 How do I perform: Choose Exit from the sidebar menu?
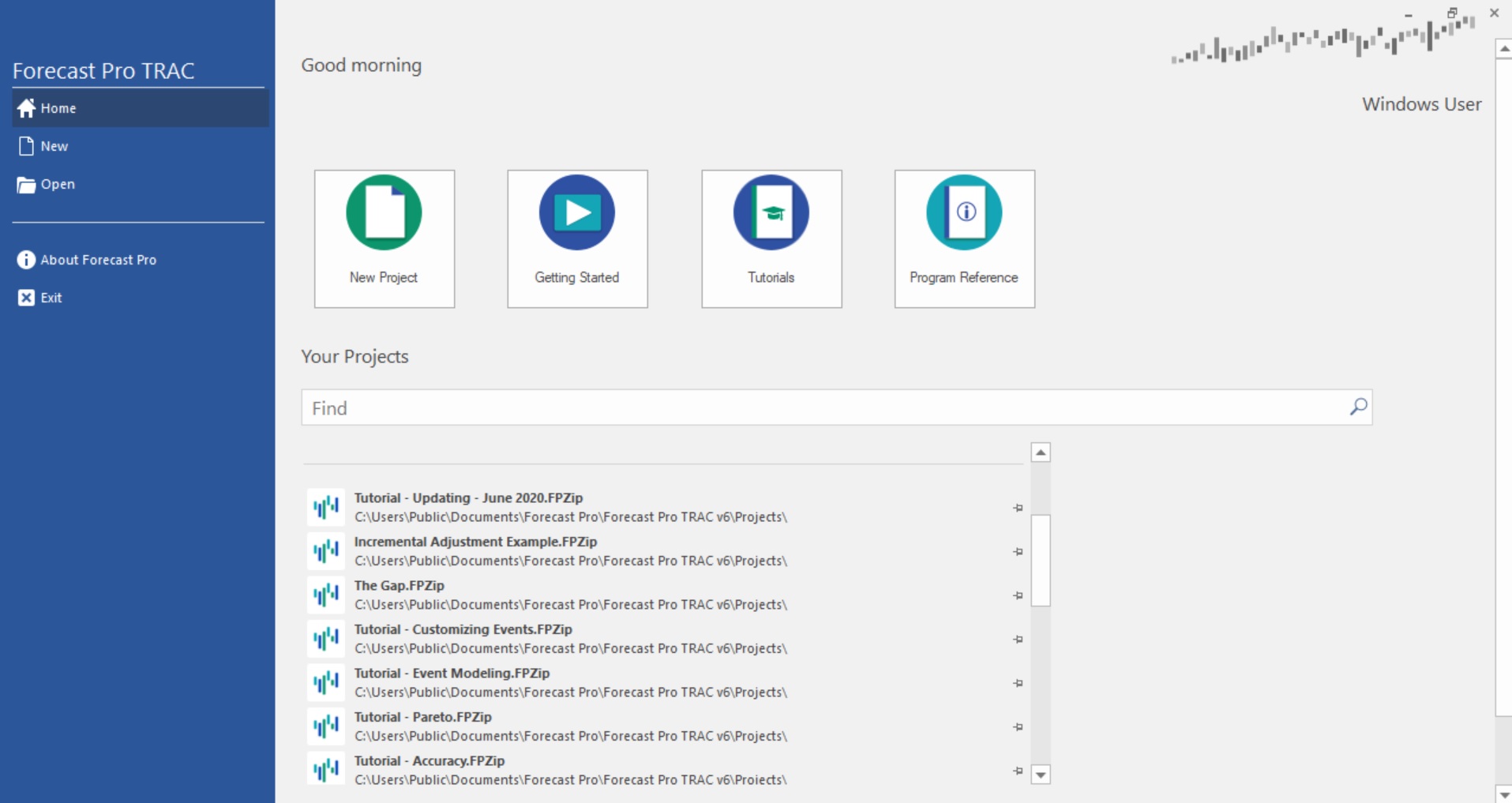coord(141,298)
